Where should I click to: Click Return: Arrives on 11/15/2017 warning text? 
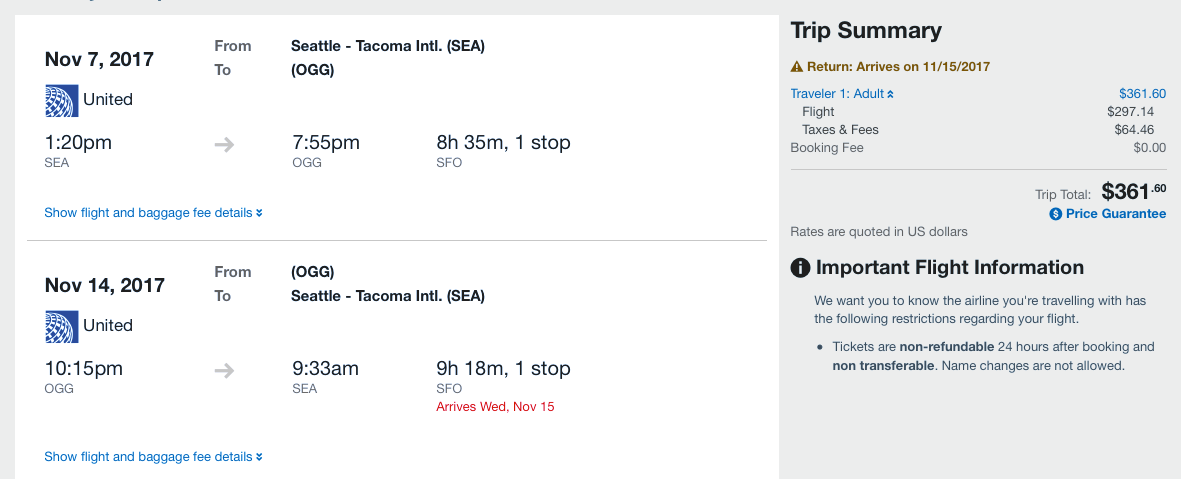[898, 67]
